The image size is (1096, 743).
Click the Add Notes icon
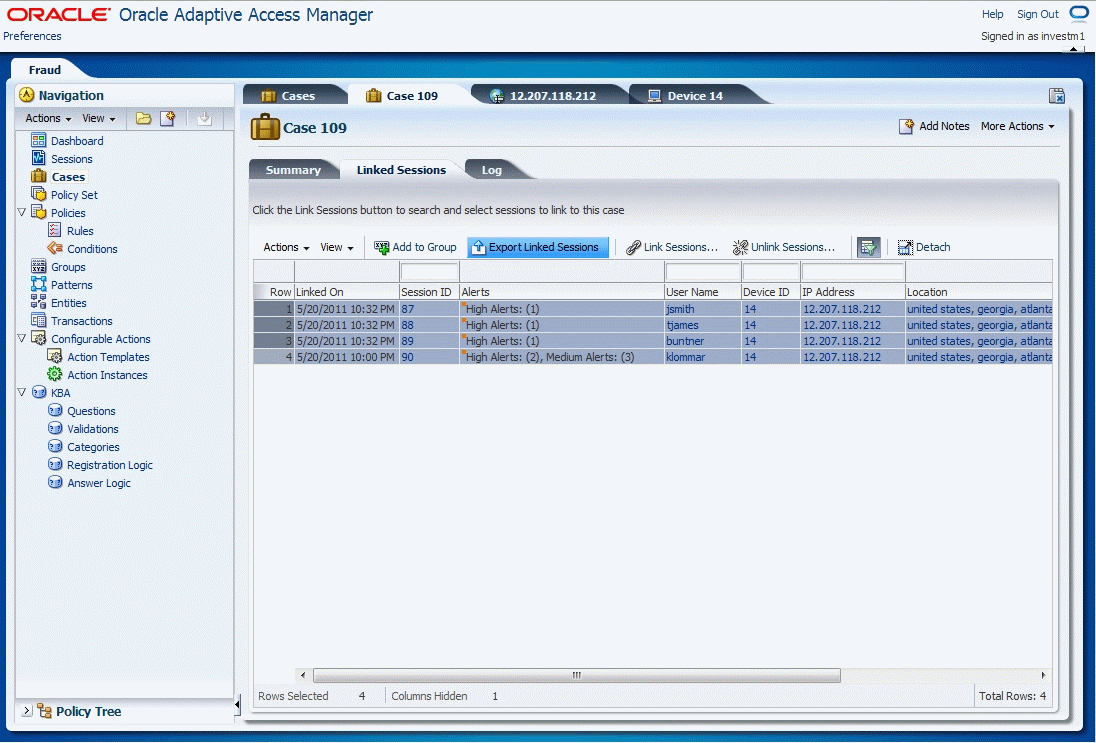pos(908,126)
